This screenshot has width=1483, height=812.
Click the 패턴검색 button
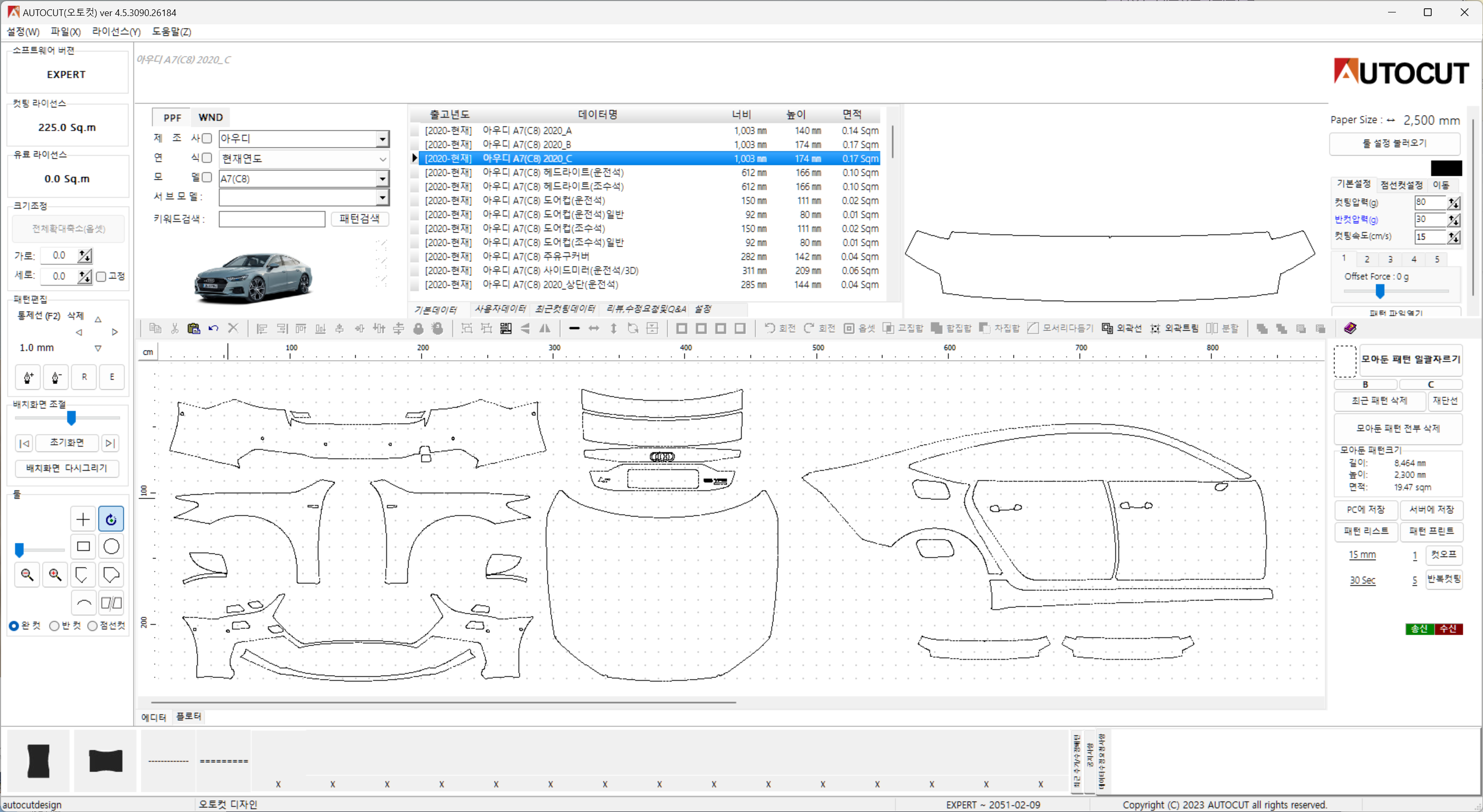359,219
